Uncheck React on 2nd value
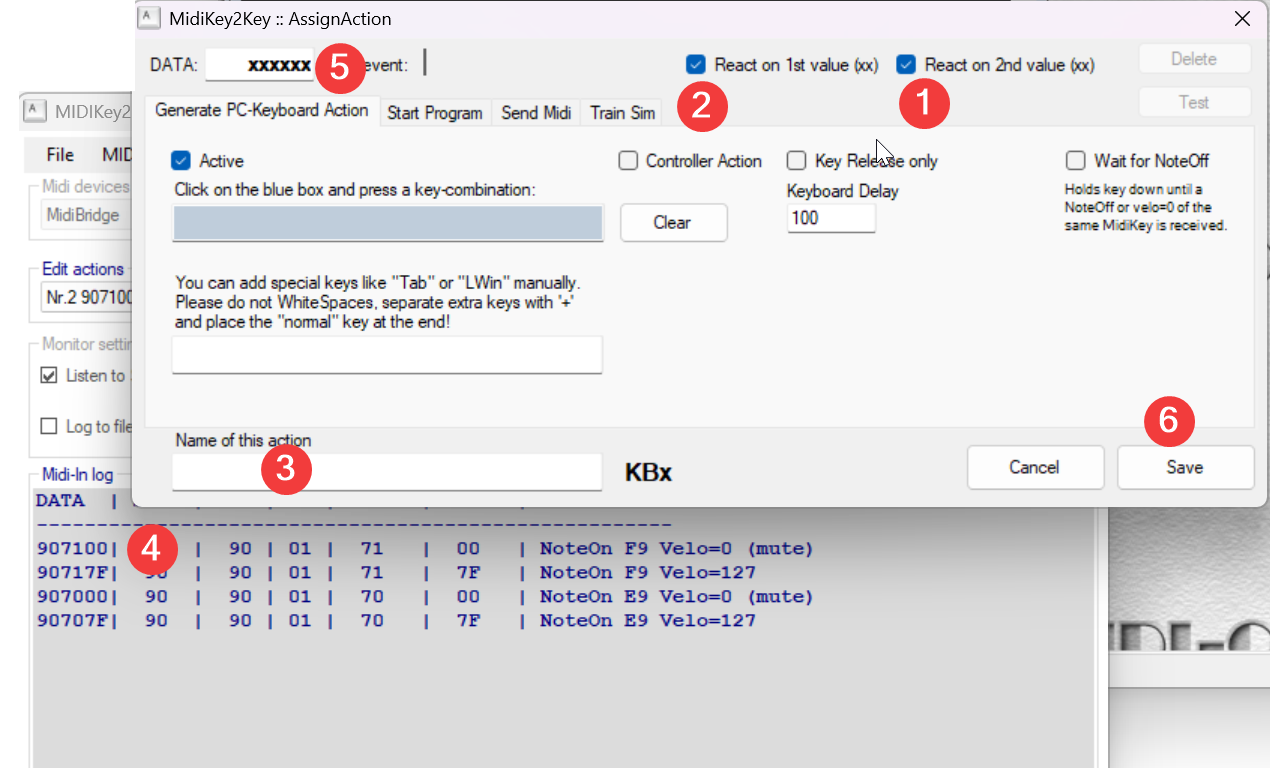The image size is (1270, 768). tap(906, 65)
